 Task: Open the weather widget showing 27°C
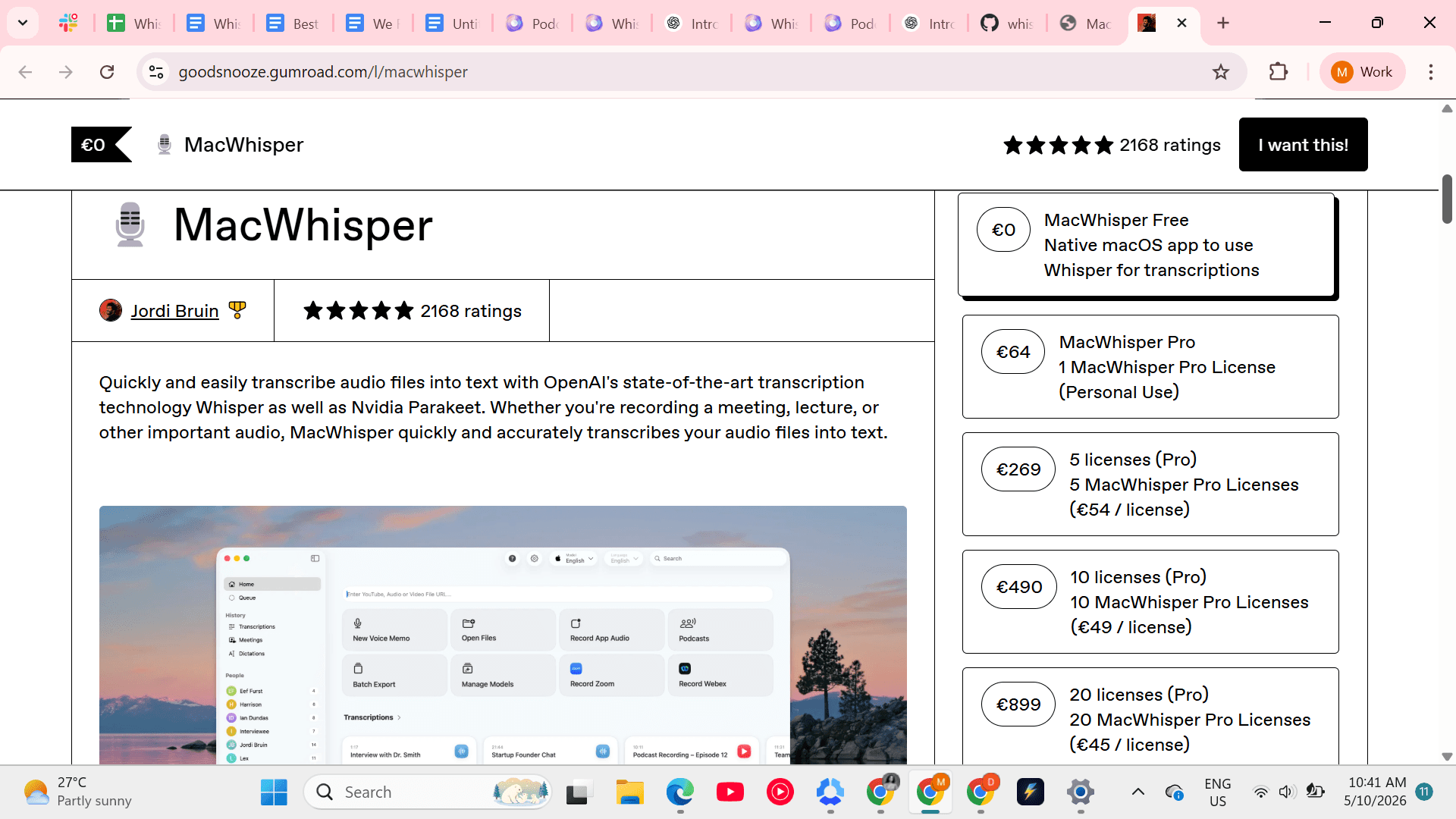(77, 792)
